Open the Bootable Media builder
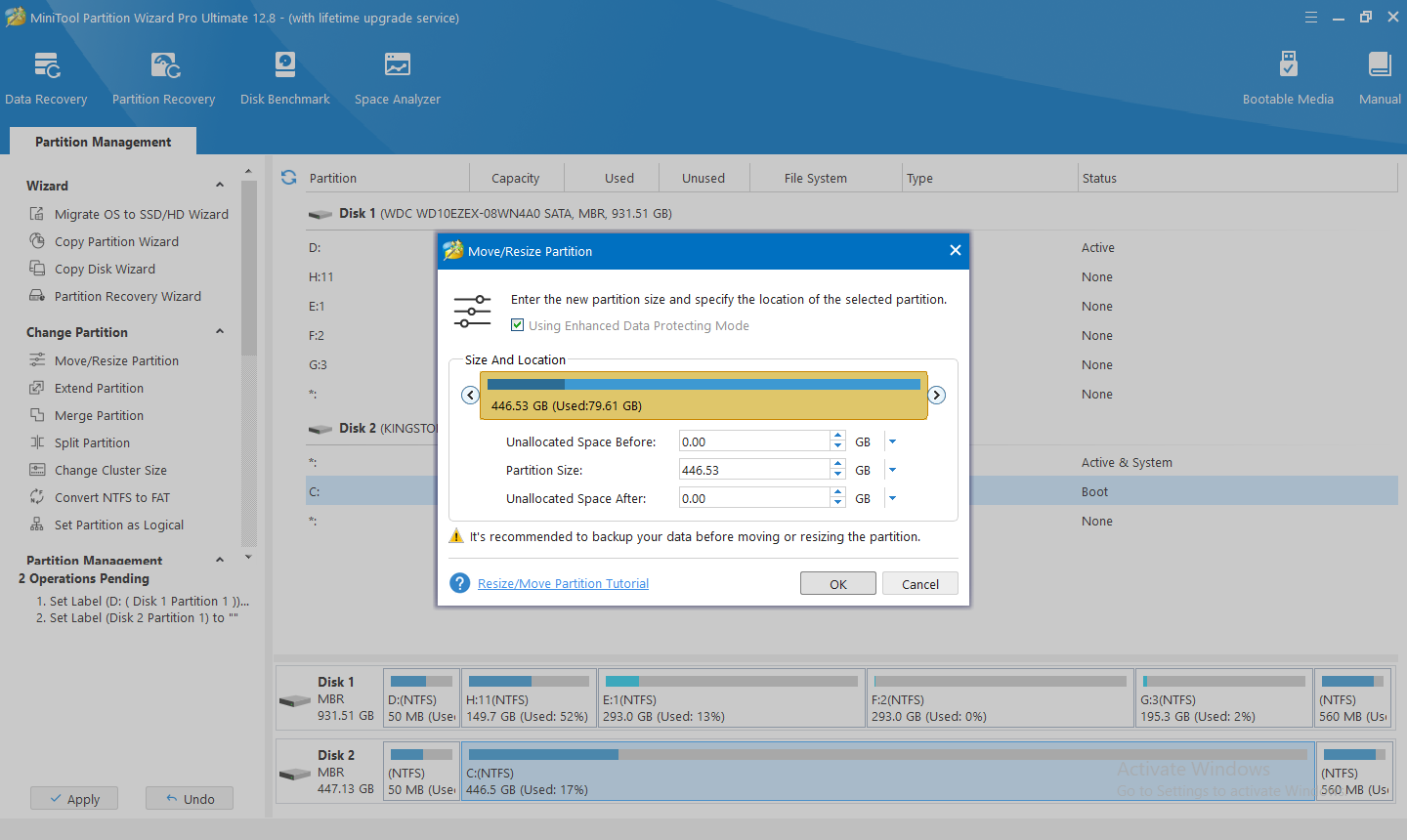1407x840 pixels. point(1288,78)
